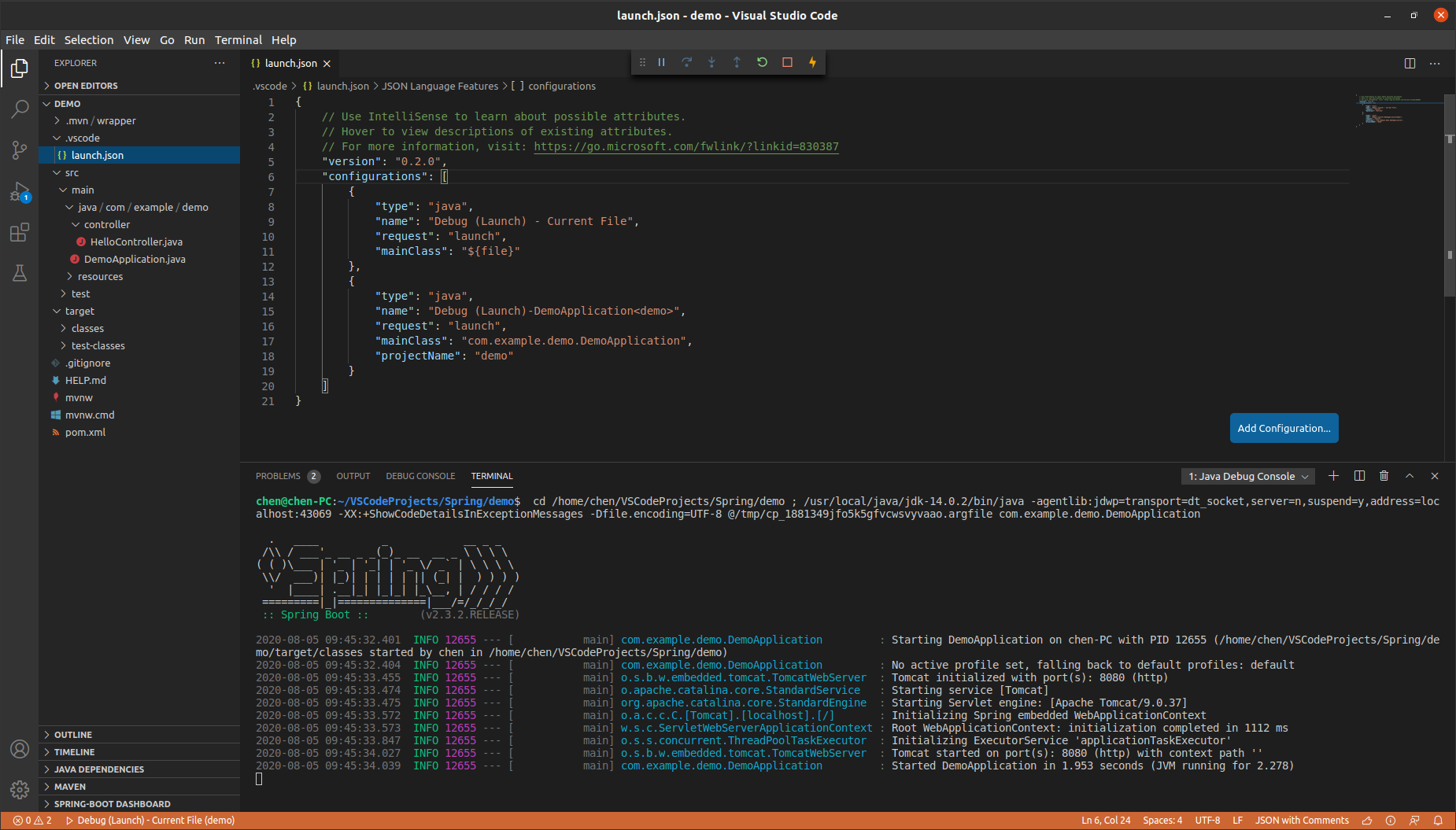Viewport: 1456px width, 830px height.
Task: Switch to the DEBUG CONSOLE tab
Action: pos(420,476)
